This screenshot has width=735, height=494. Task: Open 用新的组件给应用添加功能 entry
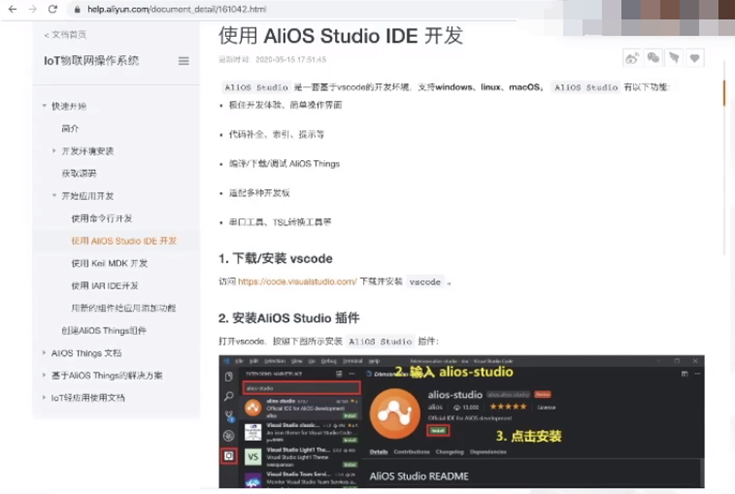[x=123, y=308]
